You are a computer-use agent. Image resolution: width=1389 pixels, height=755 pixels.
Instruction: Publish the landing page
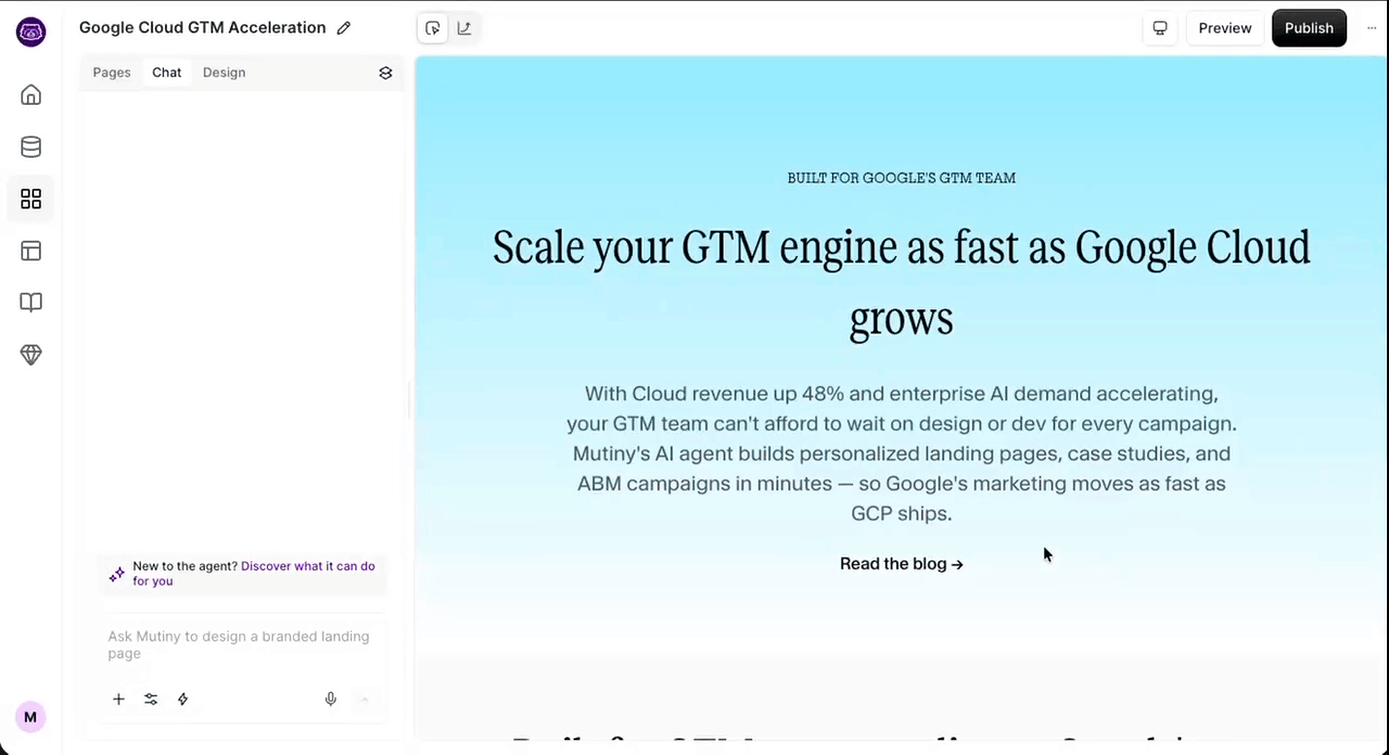(x=1309, y=28)
